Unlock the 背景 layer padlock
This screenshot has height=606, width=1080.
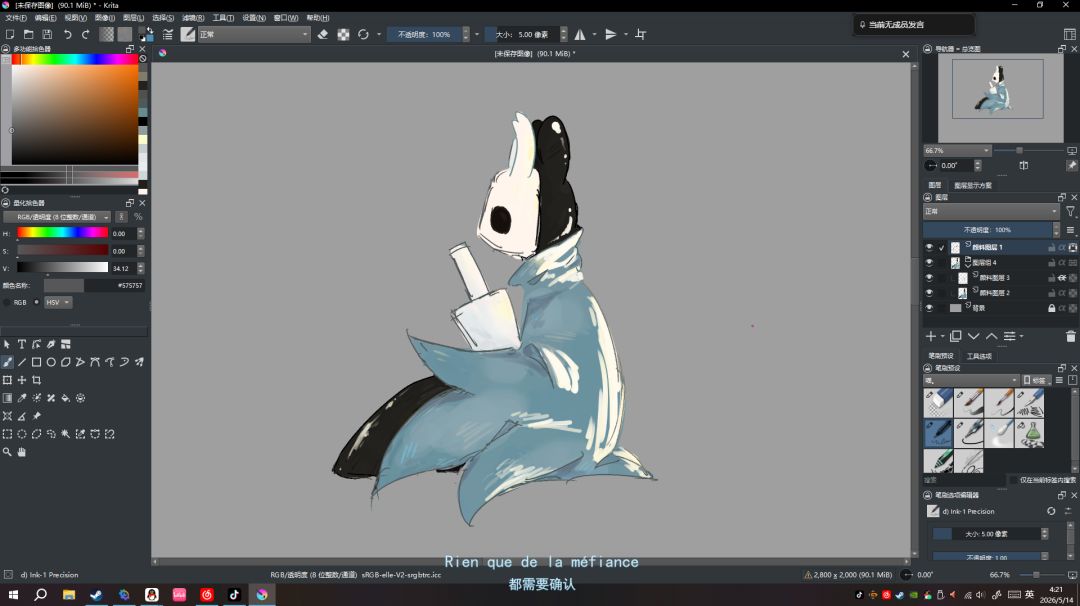click(1052, 308)
